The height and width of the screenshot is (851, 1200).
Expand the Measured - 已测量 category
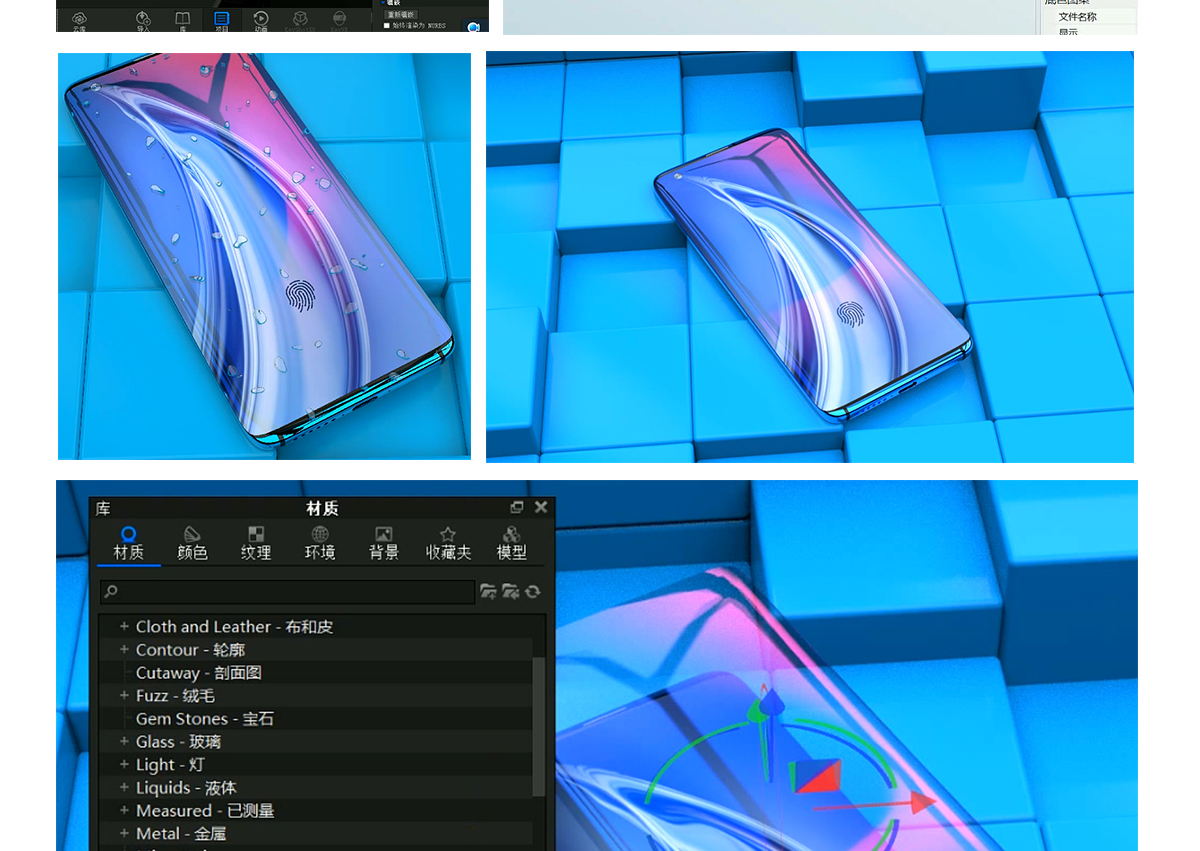[124, 810]
